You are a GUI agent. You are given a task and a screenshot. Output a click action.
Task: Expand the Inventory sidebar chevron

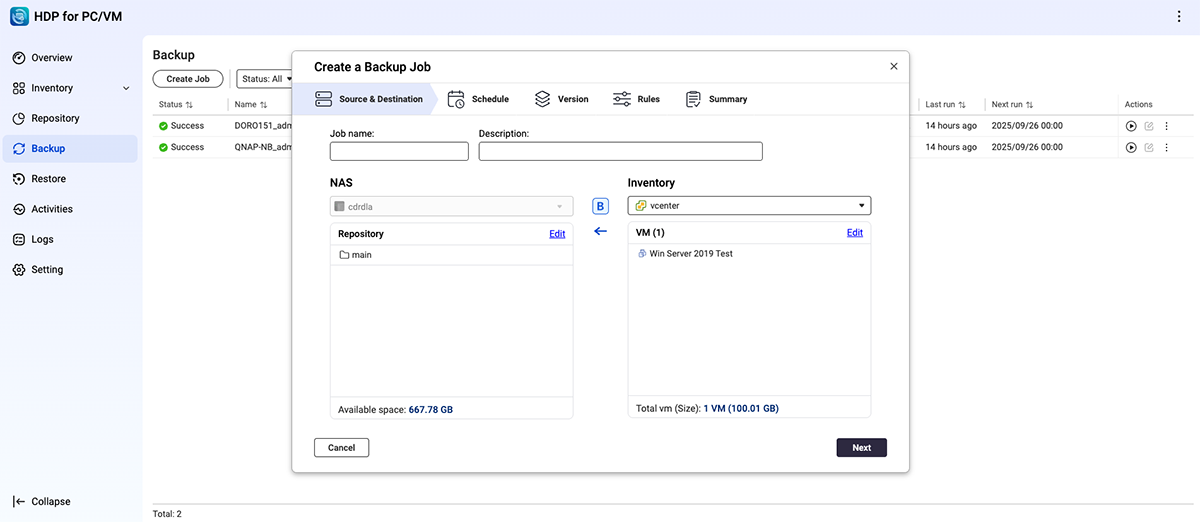(126, 89)
